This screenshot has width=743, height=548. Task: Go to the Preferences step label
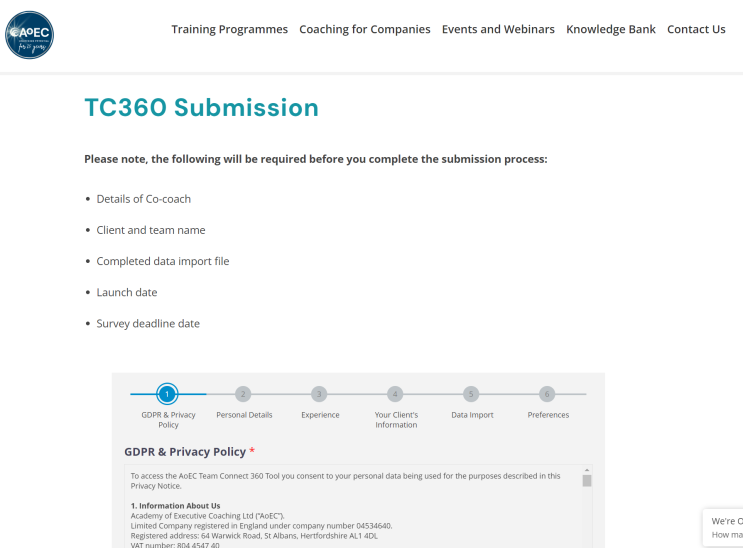(x=548, y=415)
